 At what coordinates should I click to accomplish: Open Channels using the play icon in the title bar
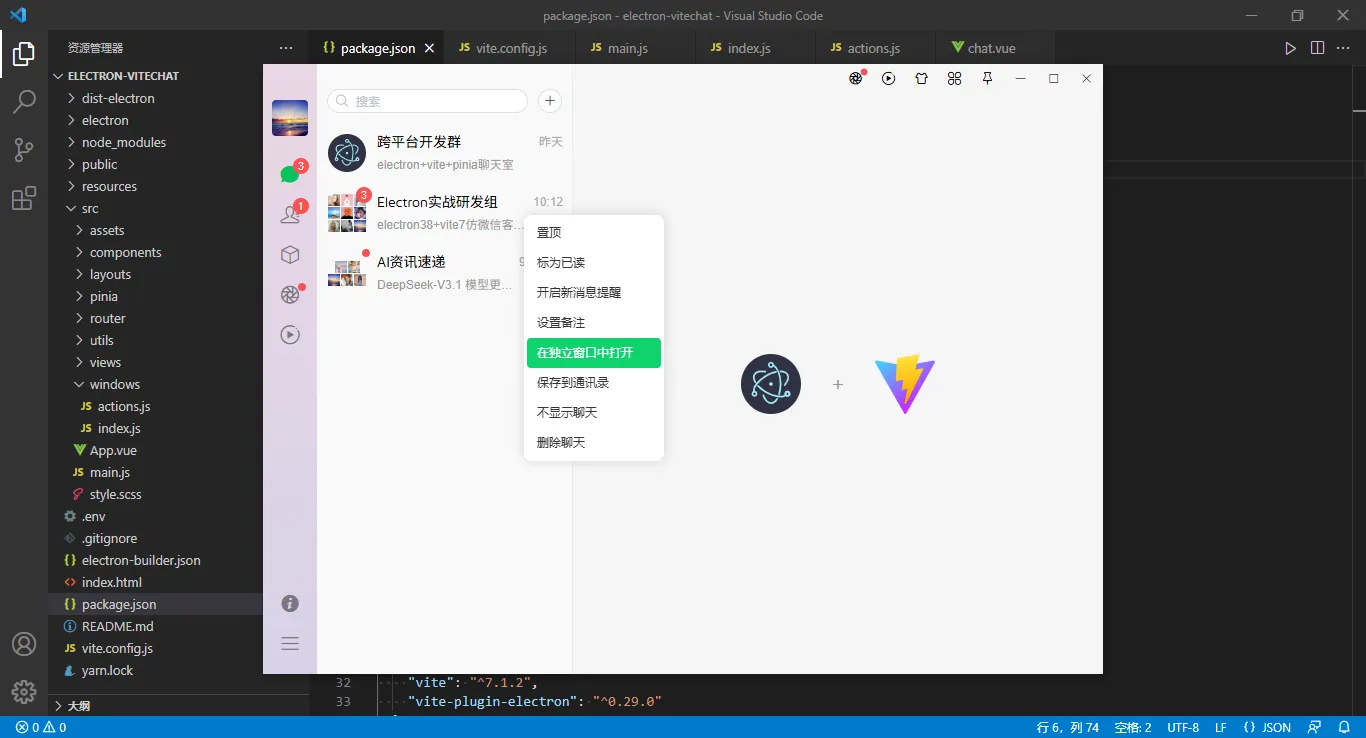coord(889,78)
